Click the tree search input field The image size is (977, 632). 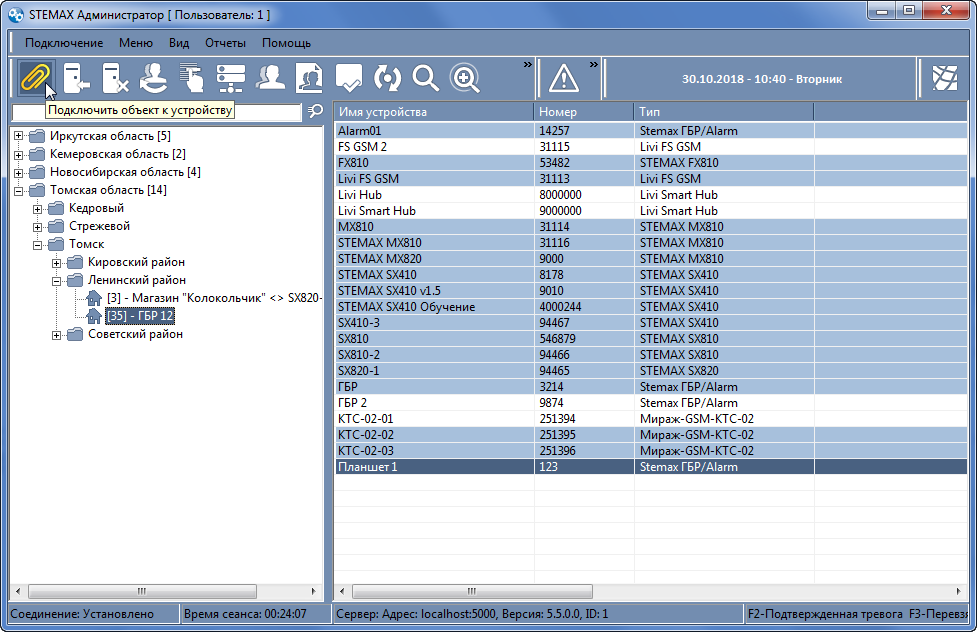(x=156, y=112)
